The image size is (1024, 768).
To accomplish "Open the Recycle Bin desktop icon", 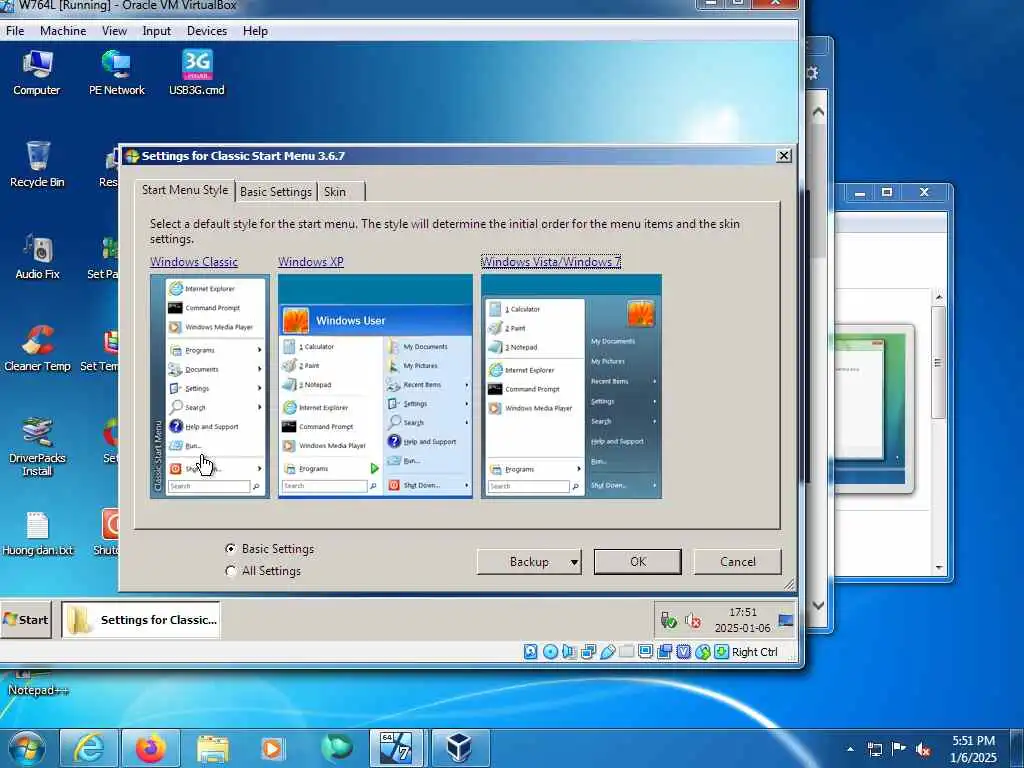I will (x=37, y=165).
